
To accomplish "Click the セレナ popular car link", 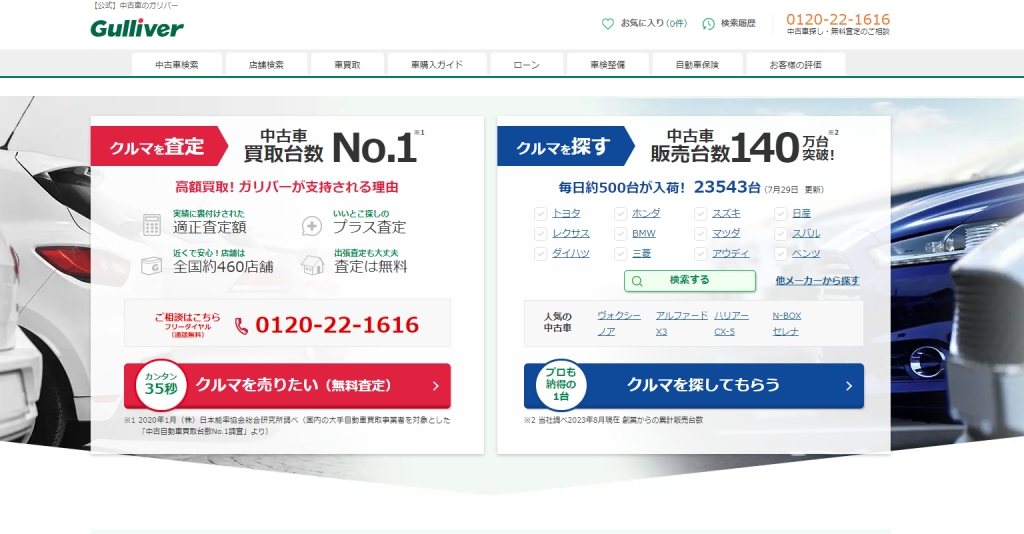I will (x=786, y=332).
